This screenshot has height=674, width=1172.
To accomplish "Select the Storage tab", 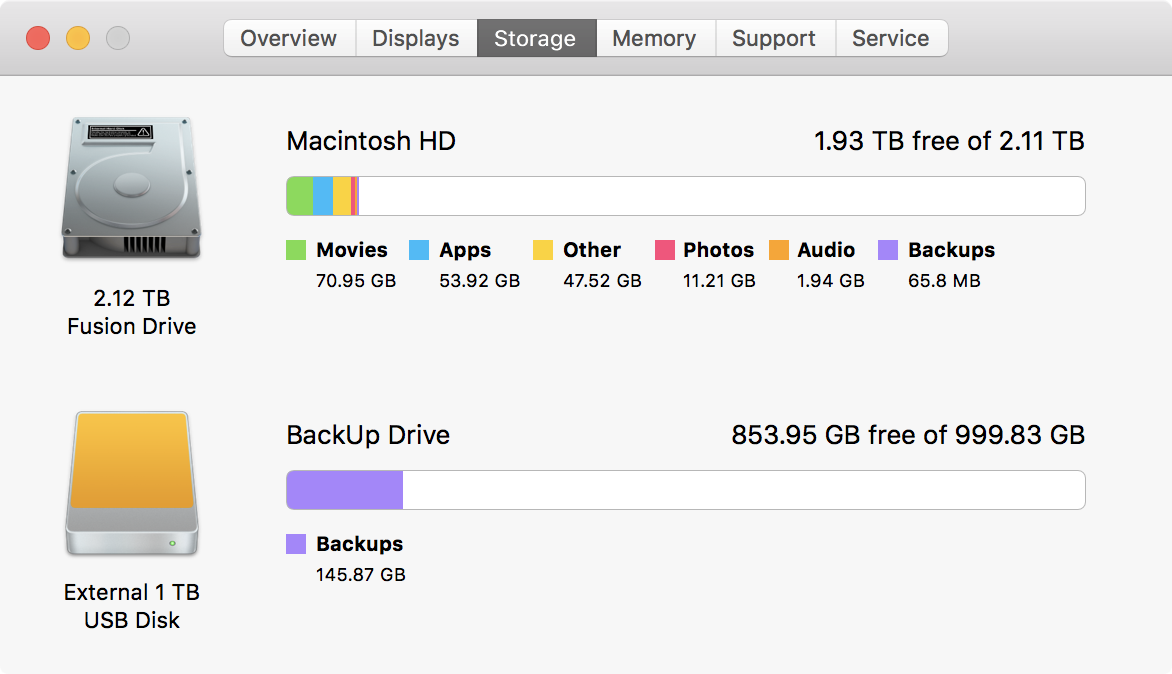I will 536,38.
